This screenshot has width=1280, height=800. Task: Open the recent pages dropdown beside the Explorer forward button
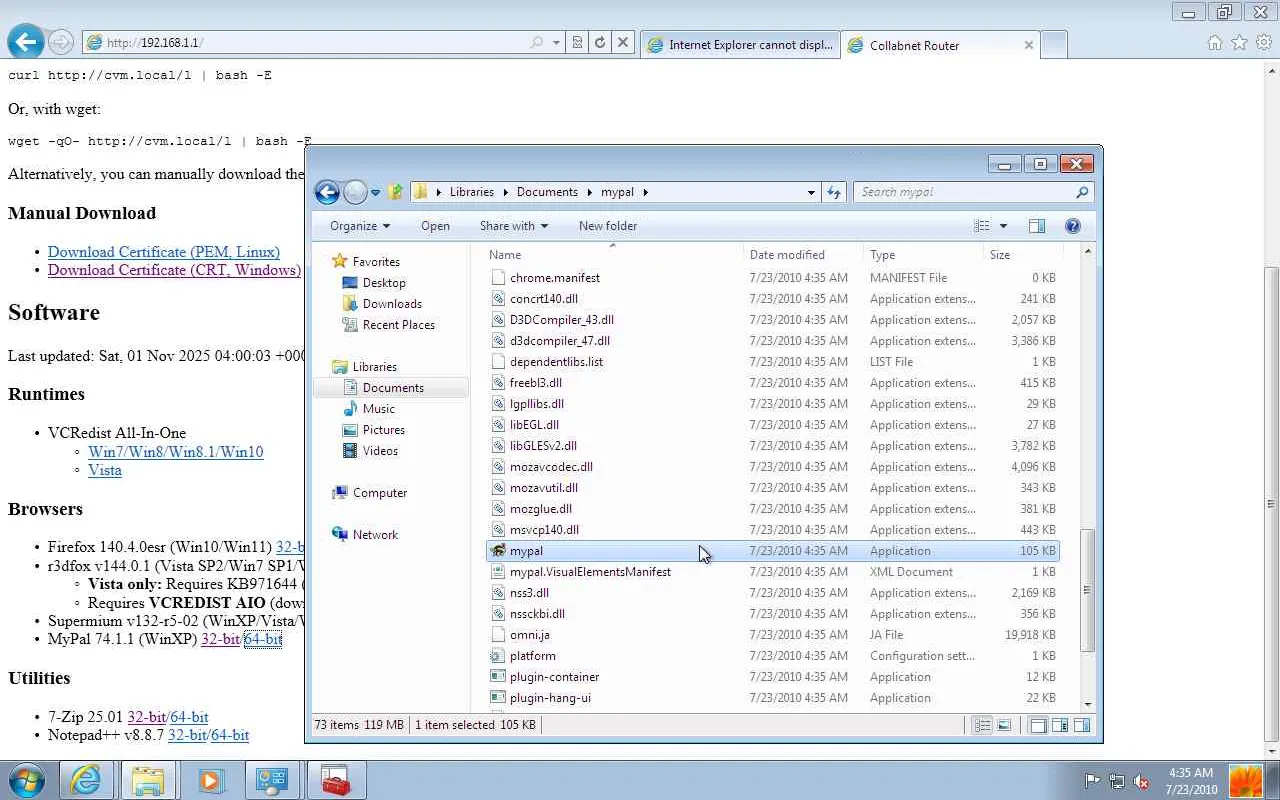coord(376,192)
